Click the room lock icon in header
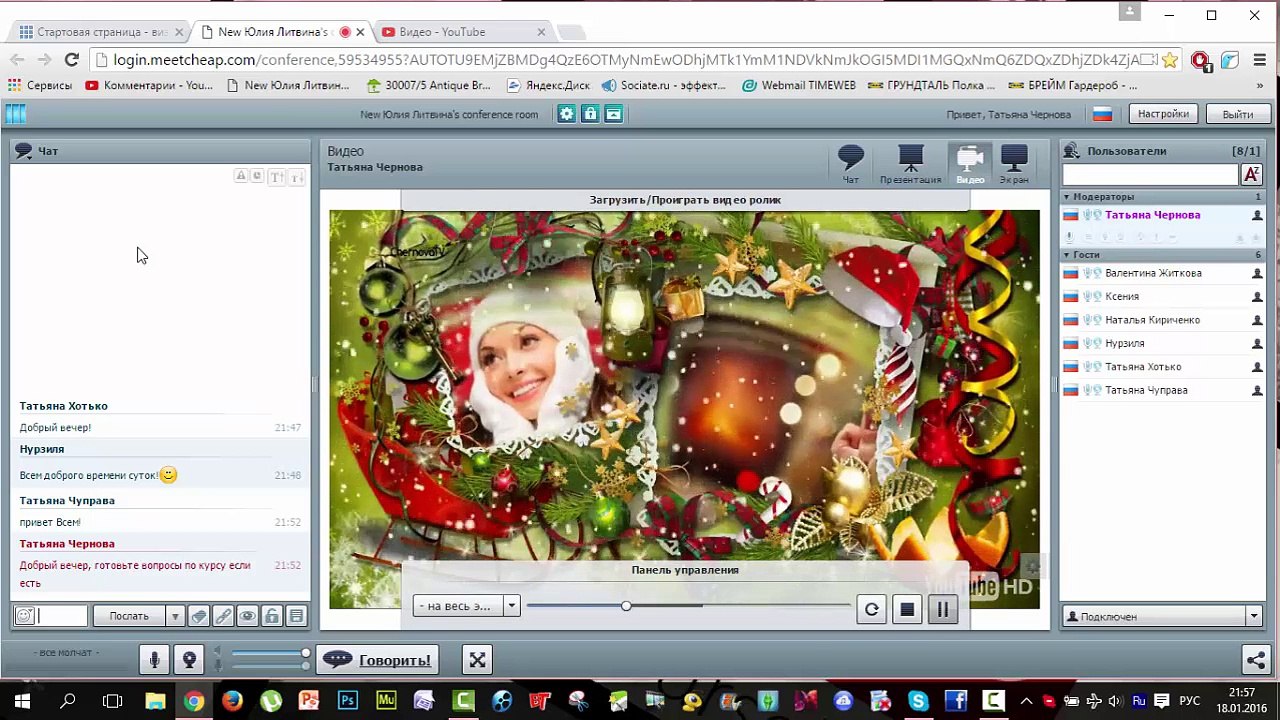Viewport: 1280px width, 720px height. point(590,114)
